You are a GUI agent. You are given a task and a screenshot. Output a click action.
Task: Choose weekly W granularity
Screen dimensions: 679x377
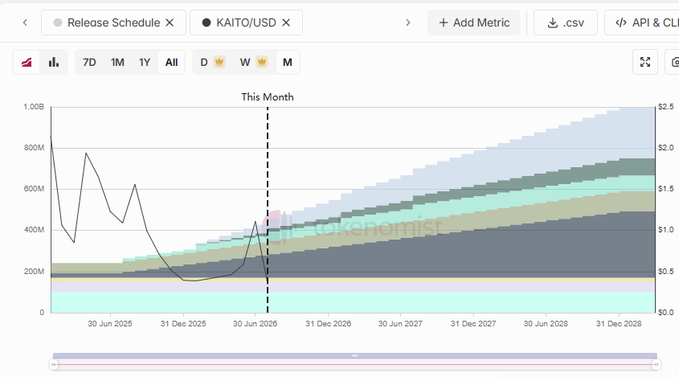click(253, 62)
